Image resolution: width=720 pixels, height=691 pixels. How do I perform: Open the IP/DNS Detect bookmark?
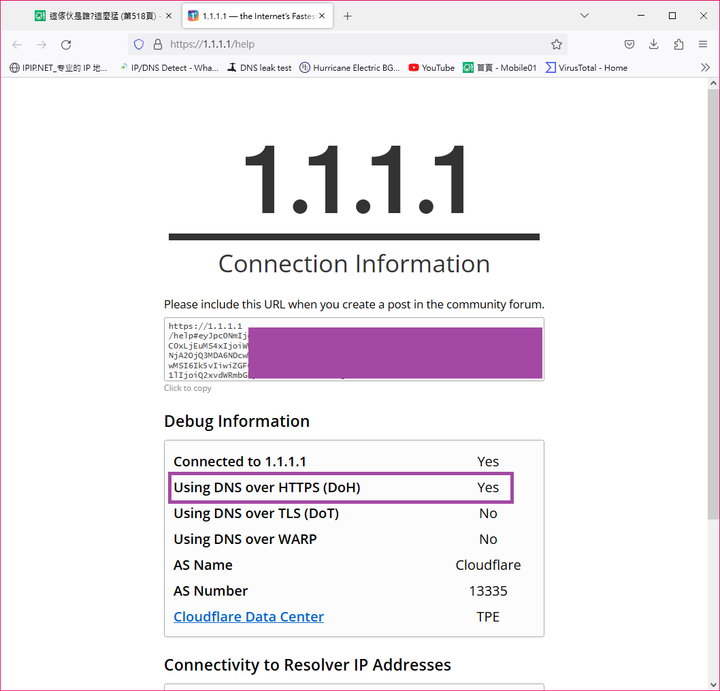point(169,68)
